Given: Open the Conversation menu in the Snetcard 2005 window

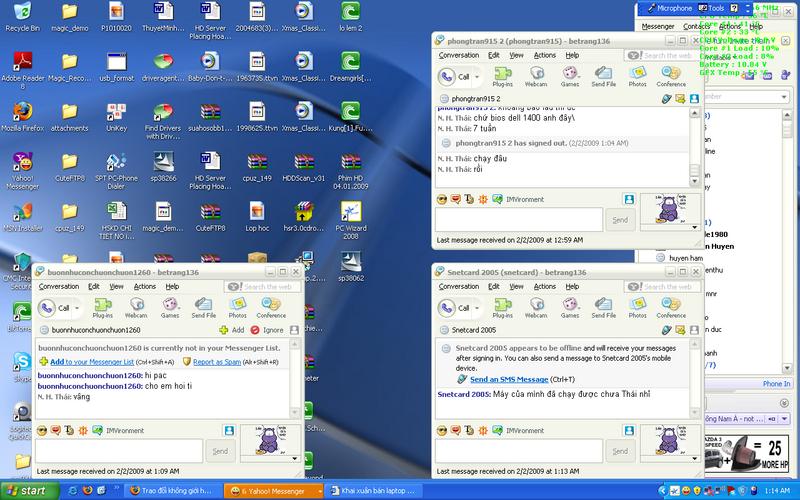Looking at the screenshot, I should coord(459,286).
